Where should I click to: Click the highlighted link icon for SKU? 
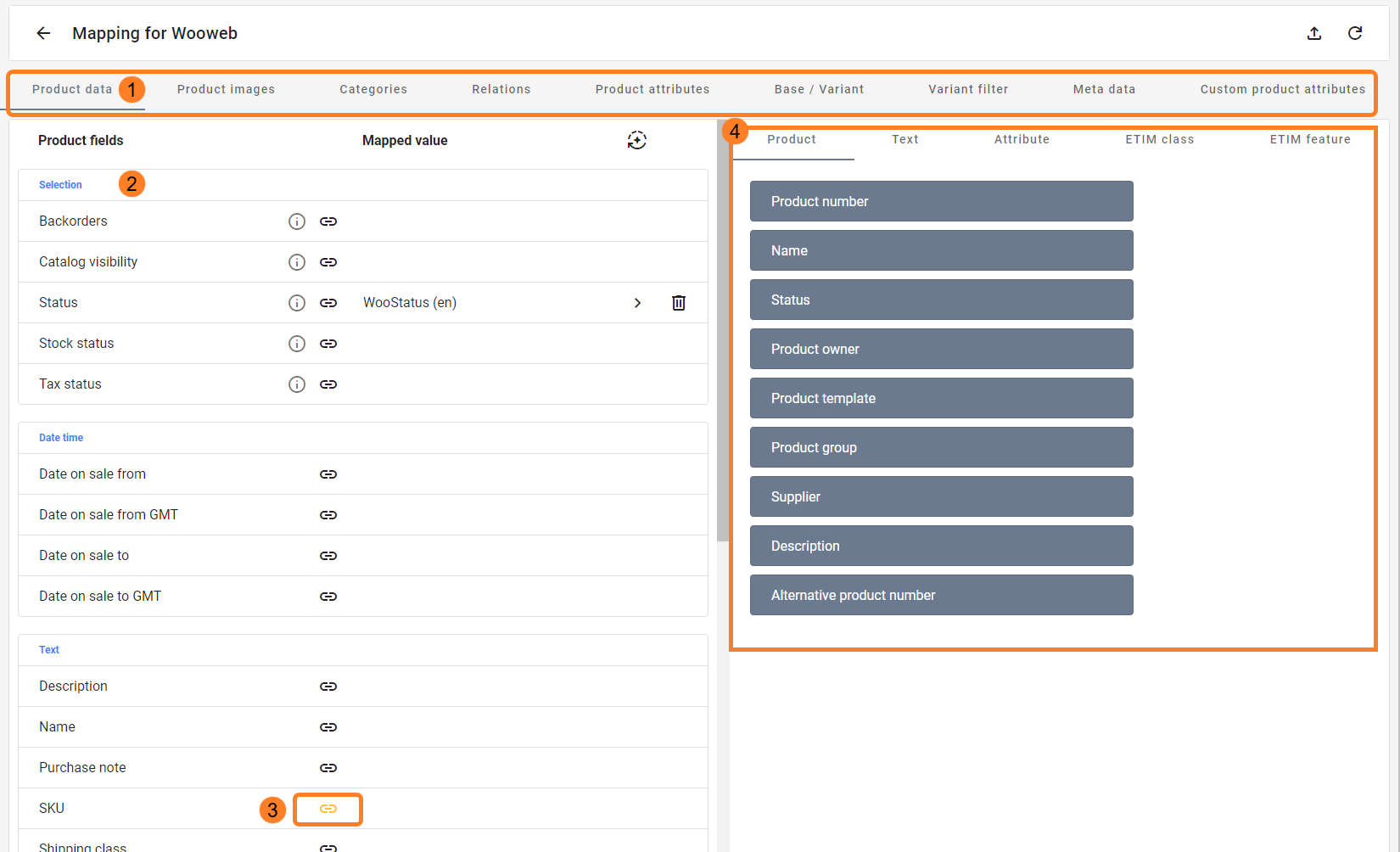[328, 809]
